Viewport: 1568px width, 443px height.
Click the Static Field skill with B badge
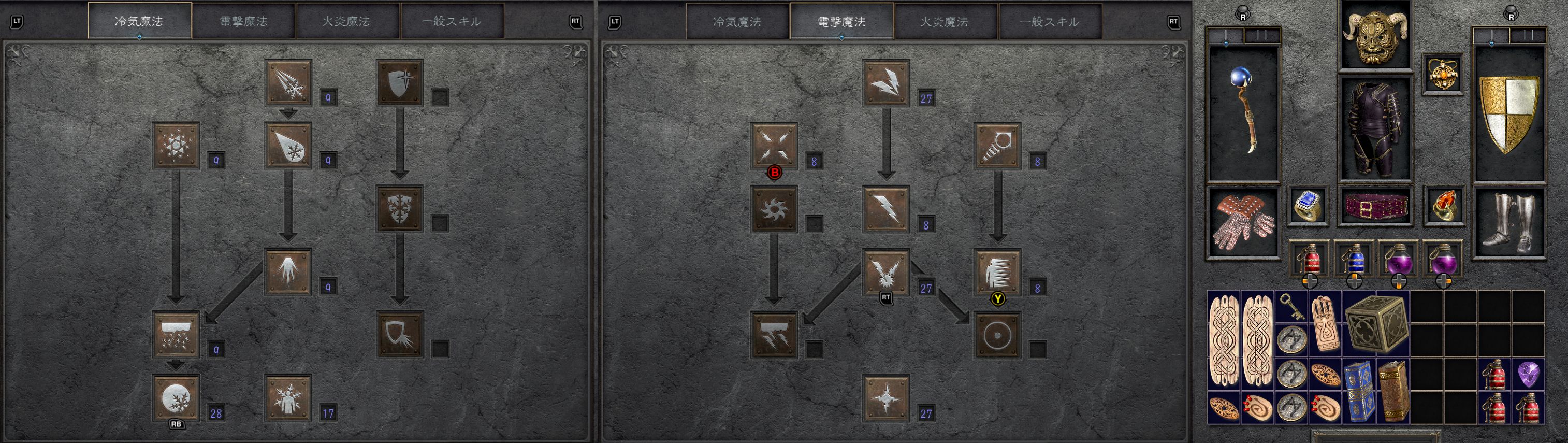774,146
